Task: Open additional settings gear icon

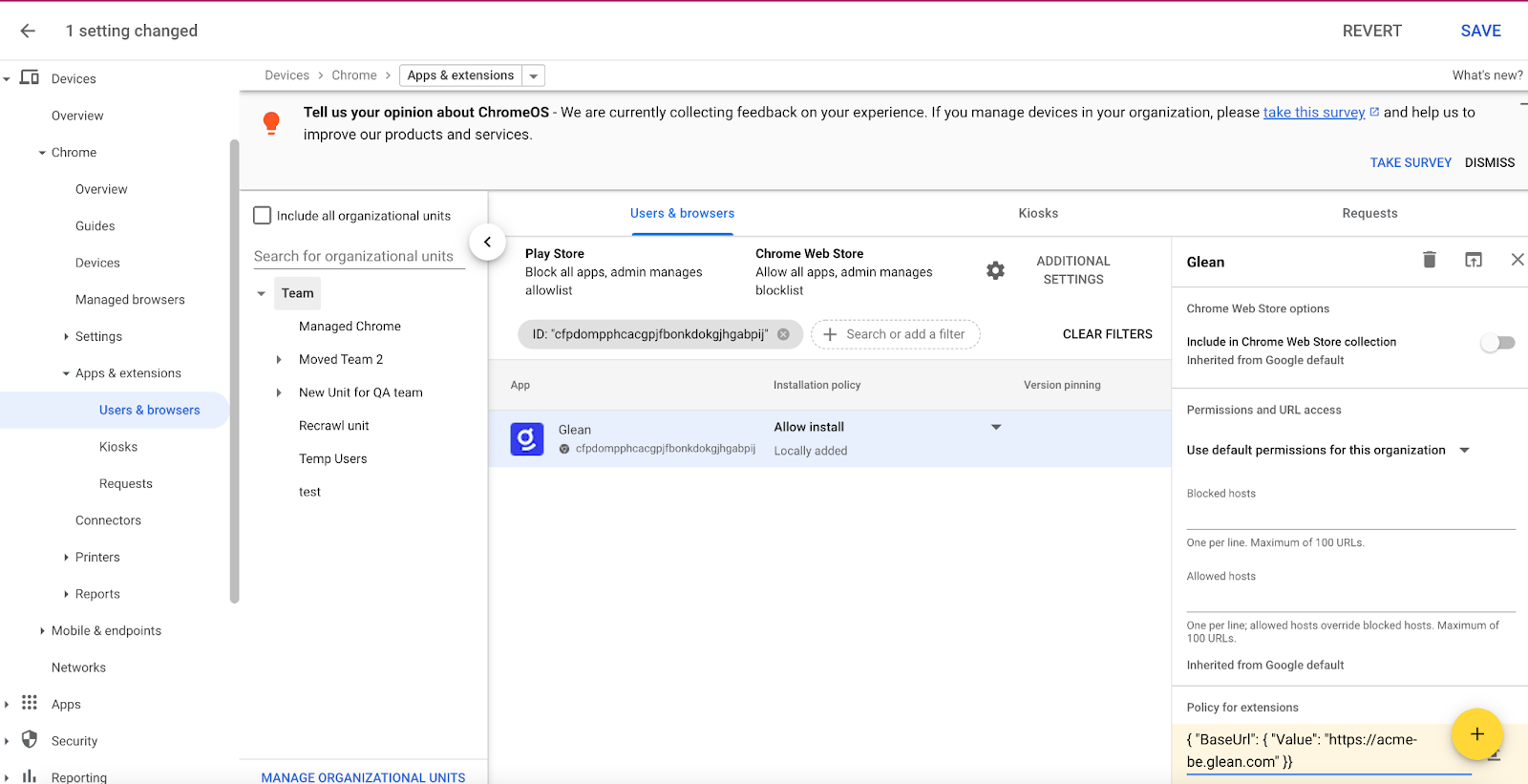Action: (x=995, y=270)
